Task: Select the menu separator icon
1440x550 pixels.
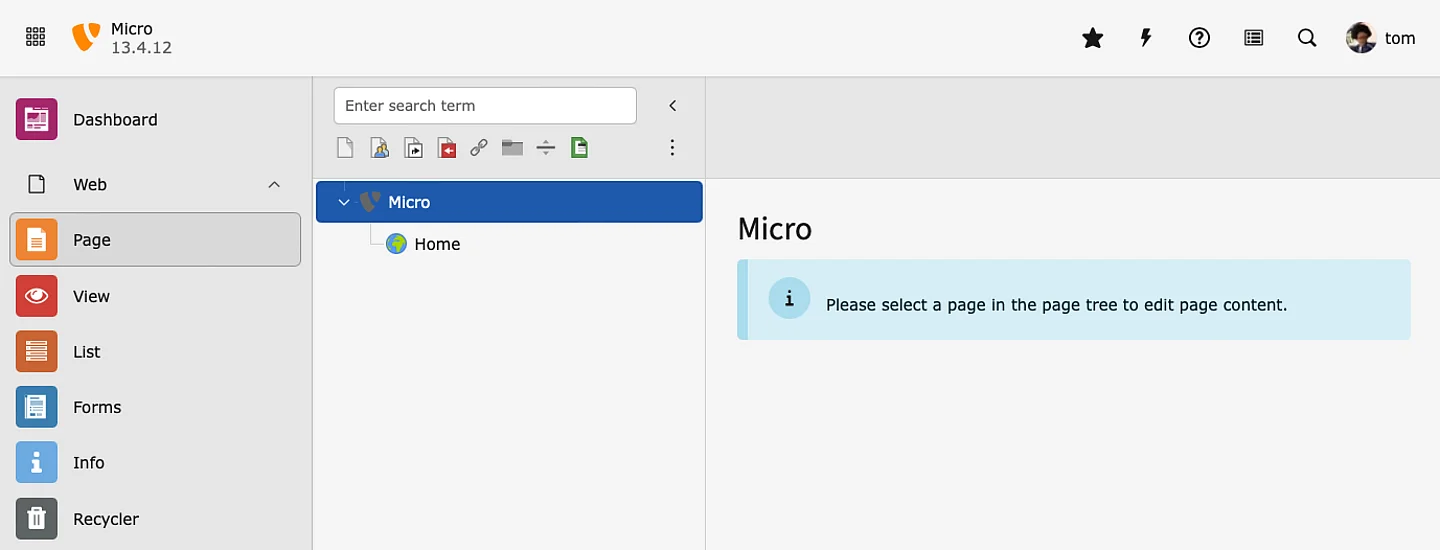Action: [x=545, y=148]
